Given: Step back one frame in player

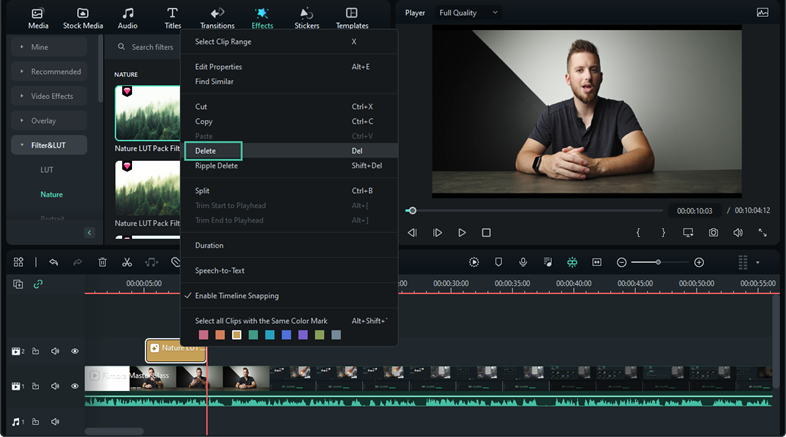Looking at the screenshot, I should [x=412, y=233].
